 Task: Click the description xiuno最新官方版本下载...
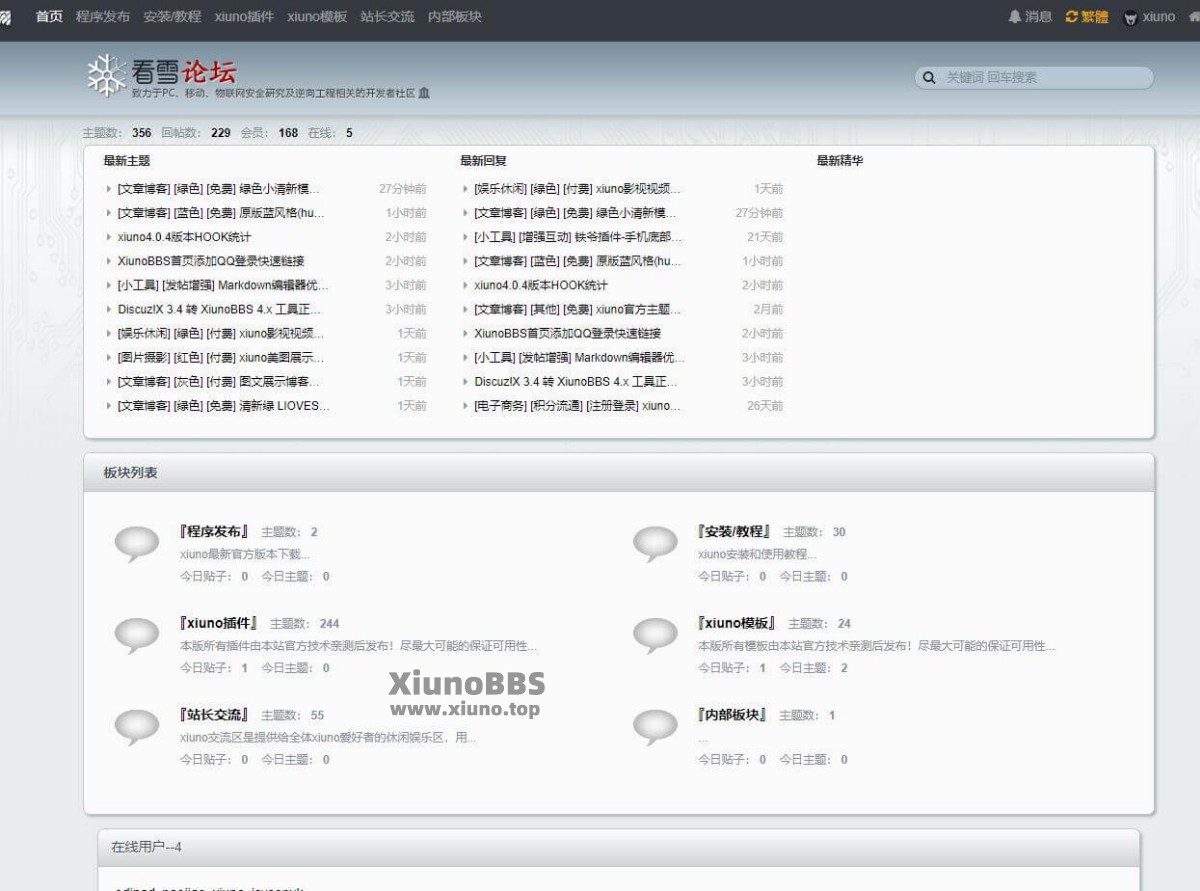tap(245, 554)
